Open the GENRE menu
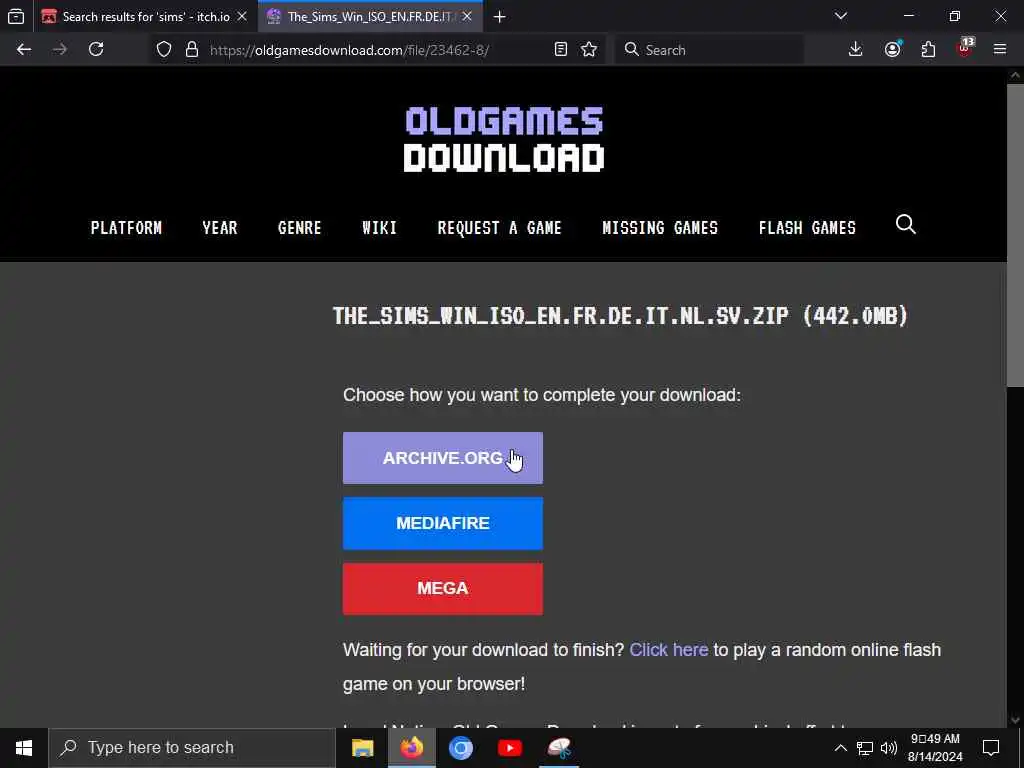This screenshot has width=1024, height=768. [300, 228]
